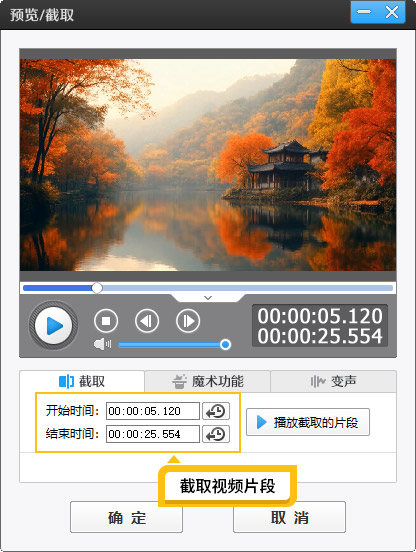416x552 pixels.
Task: Click the video preview thumbnail
Action: point(208,165)
